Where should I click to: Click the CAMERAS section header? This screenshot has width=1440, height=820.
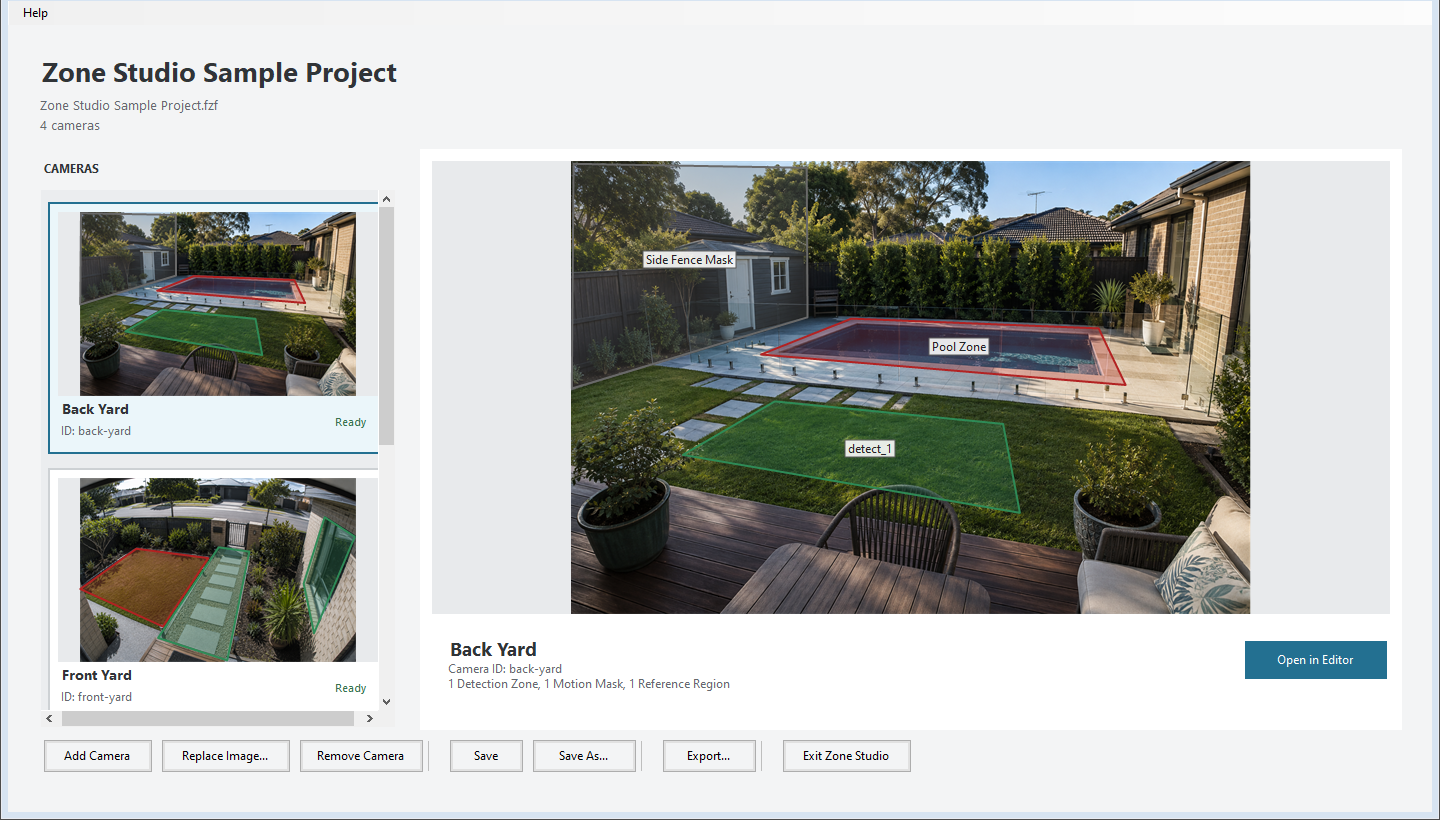point(71,169)
